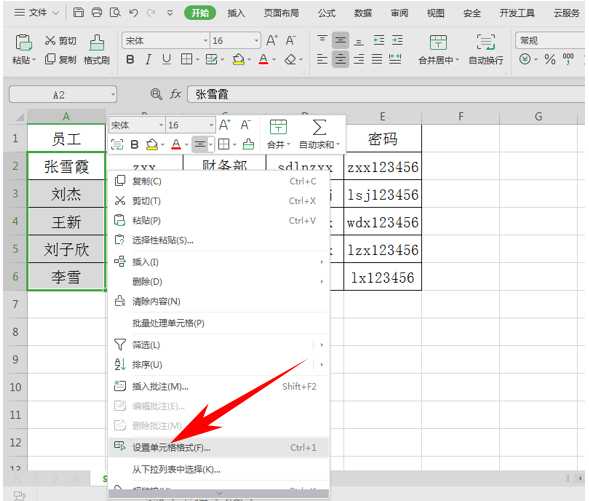Toggle Italic formatting in the ribbon
Screen dimensions: 589x501
(x=148, y=59)
